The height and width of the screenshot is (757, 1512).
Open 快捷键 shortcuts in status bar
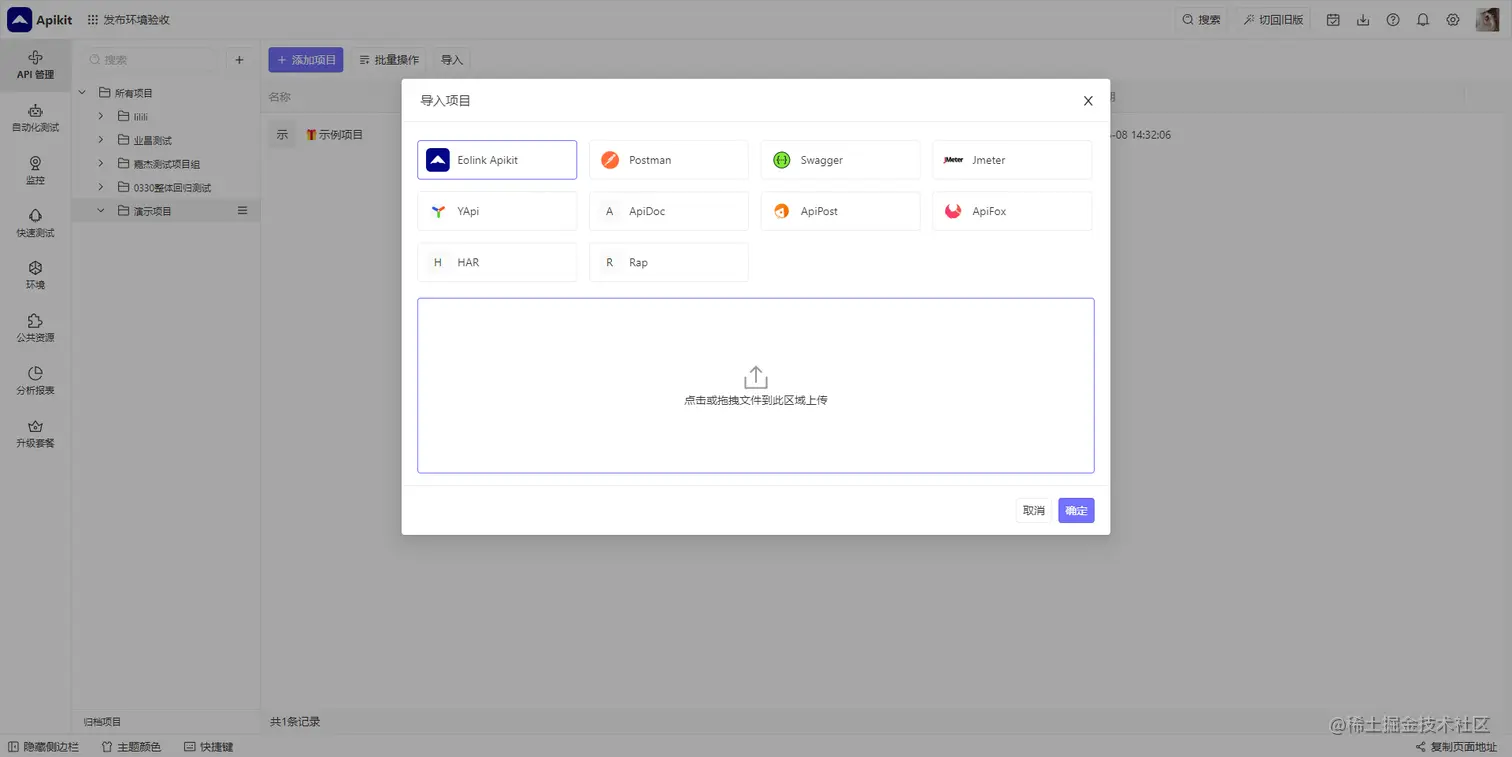pyautogui.click(x=208, y=747)
